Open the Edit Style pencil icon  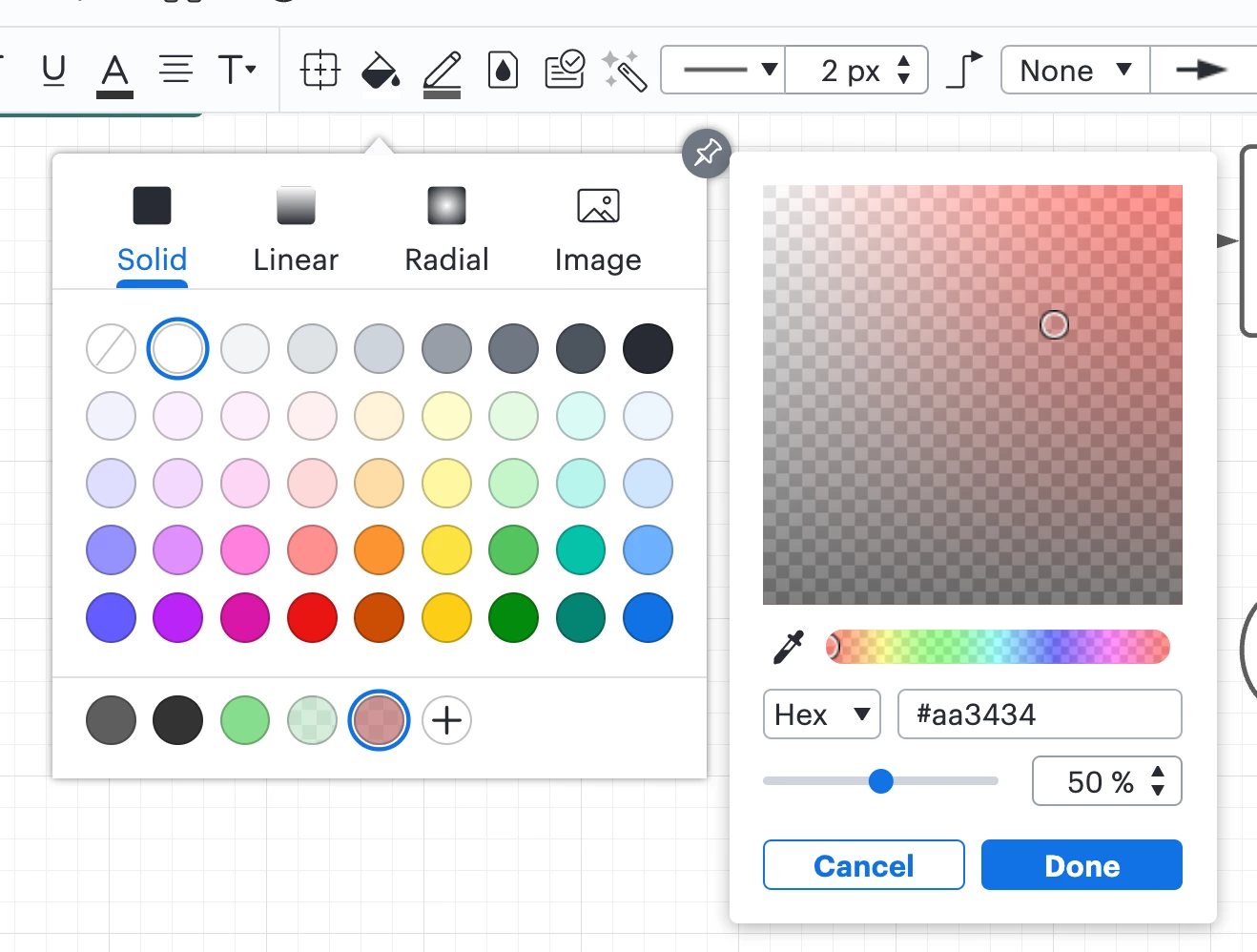(442, 70)
